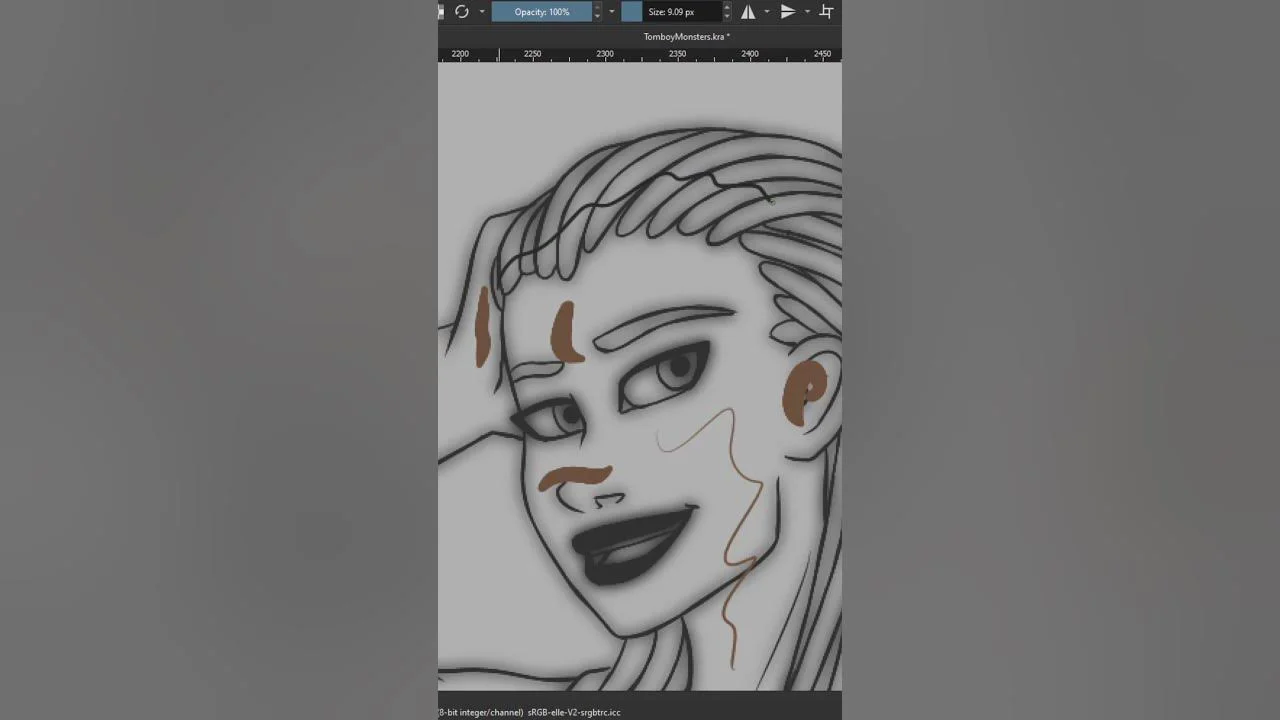Click the horizontal ruler at 2300 mark
Screen dimensions: 1280x720
(x=605, y=54)
